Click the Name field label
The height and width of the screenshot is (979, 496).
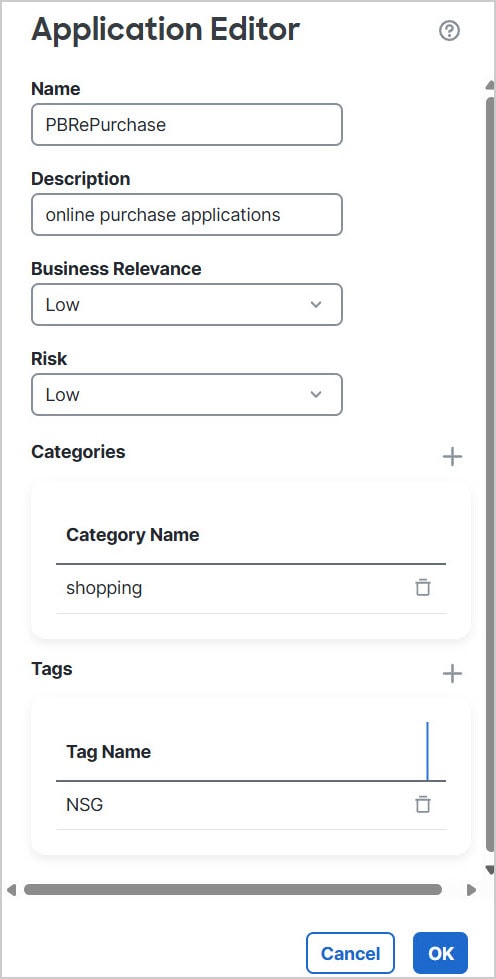coord(56,89)
